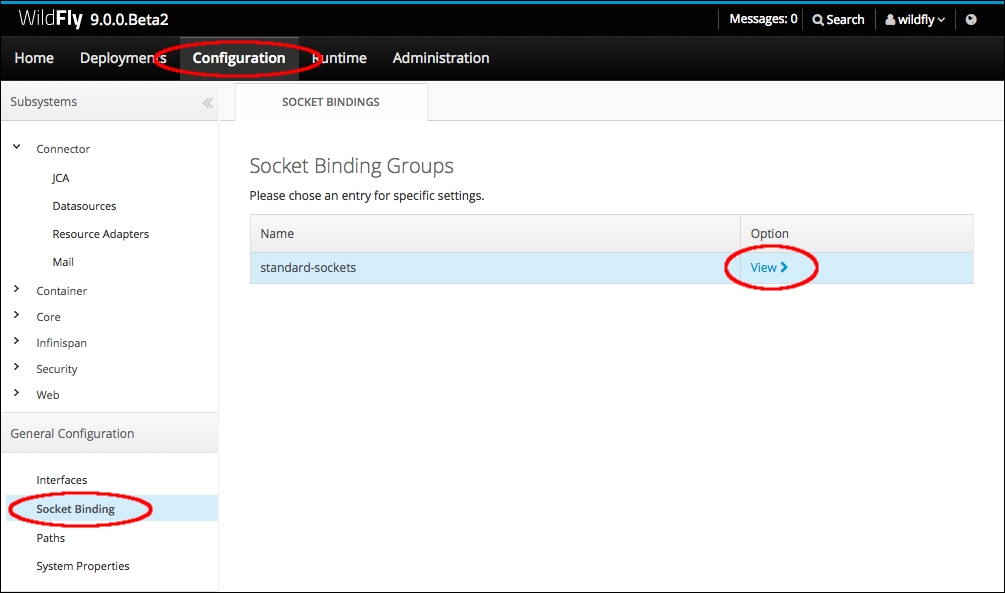This screenshot has width=1005, height=593.
Task: Expand the Container subsystem node
Action: [17, 290]
